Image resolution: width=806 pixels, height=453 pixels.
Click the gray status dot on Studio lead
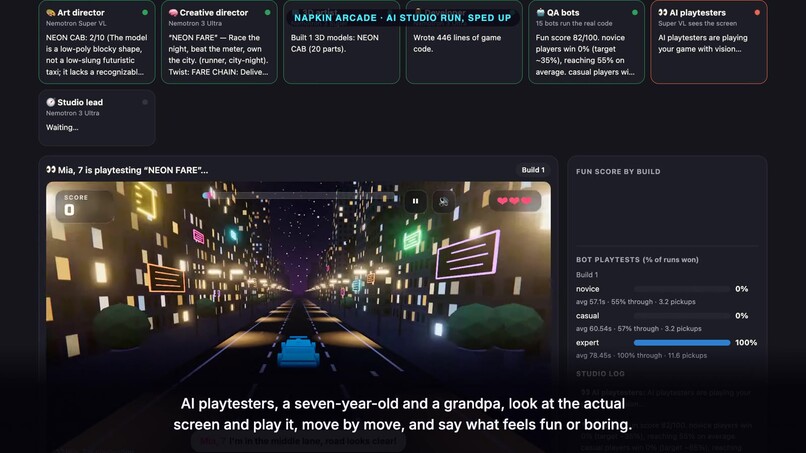pos(145,102)
